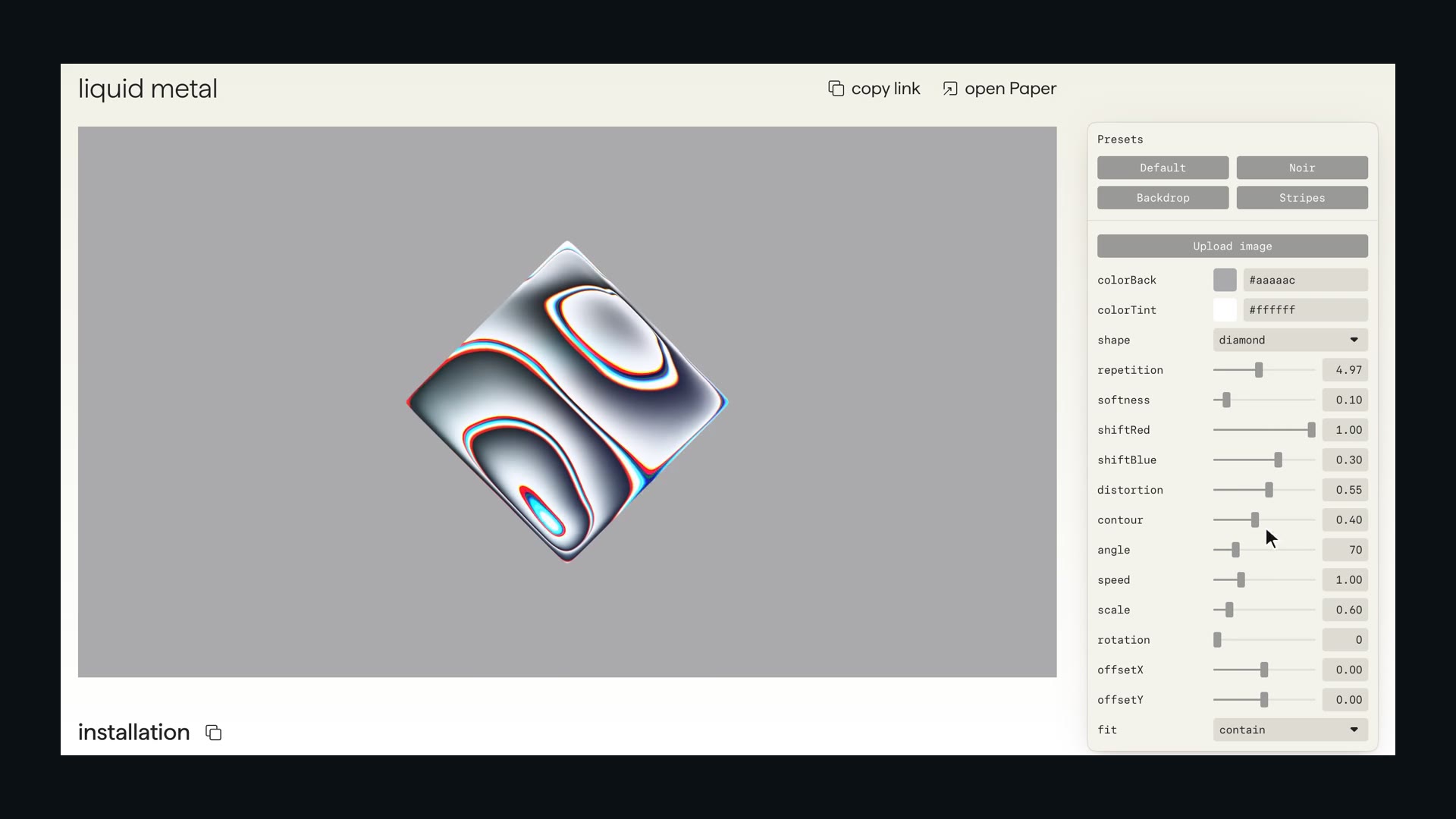Click the repetition slider handle
Image resolution: width=1456 pixels, height=819 pixels.
point(1259,370)
